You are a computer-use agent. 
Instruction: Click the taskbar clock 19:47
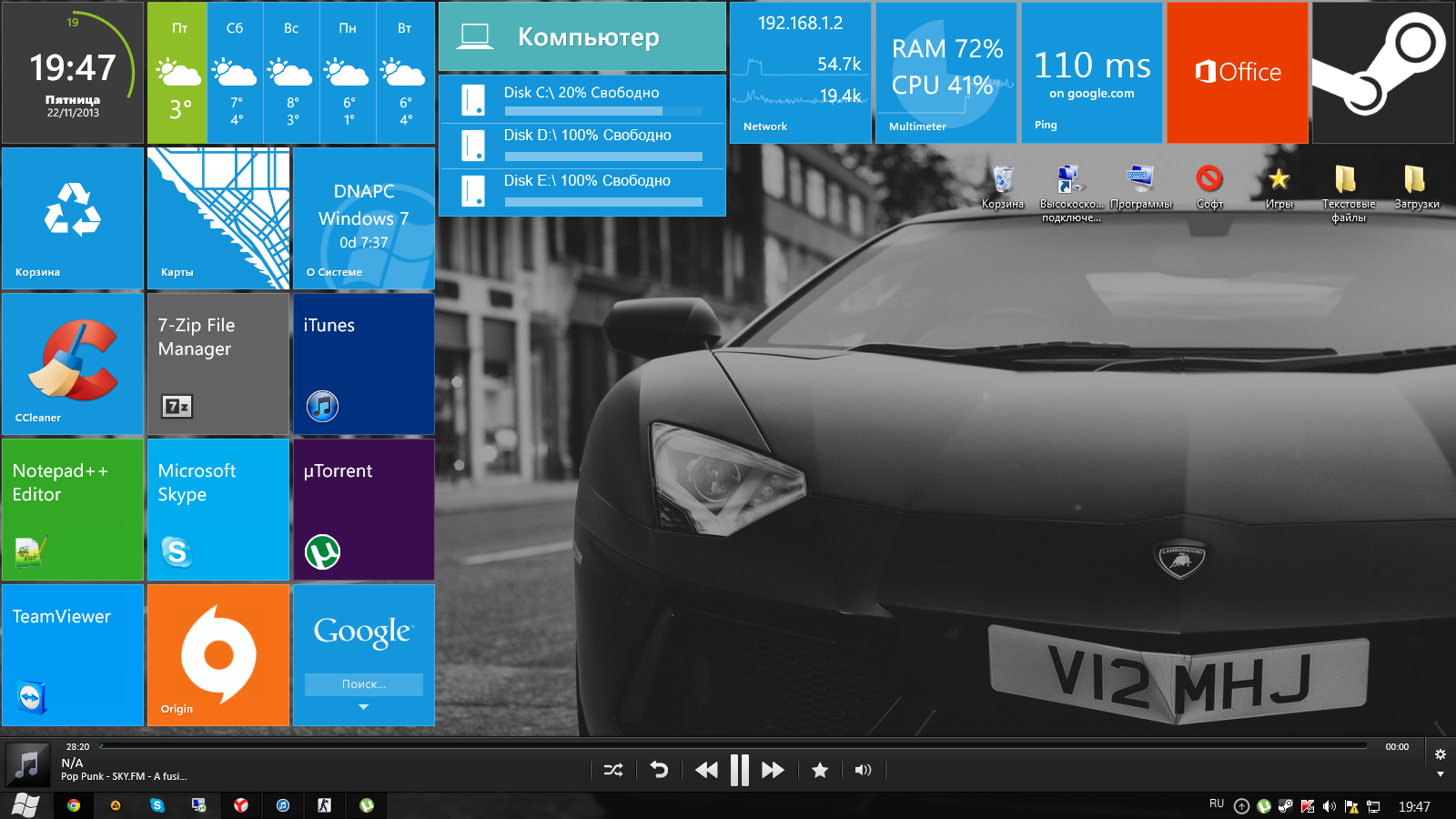(x=1414, y=806)
